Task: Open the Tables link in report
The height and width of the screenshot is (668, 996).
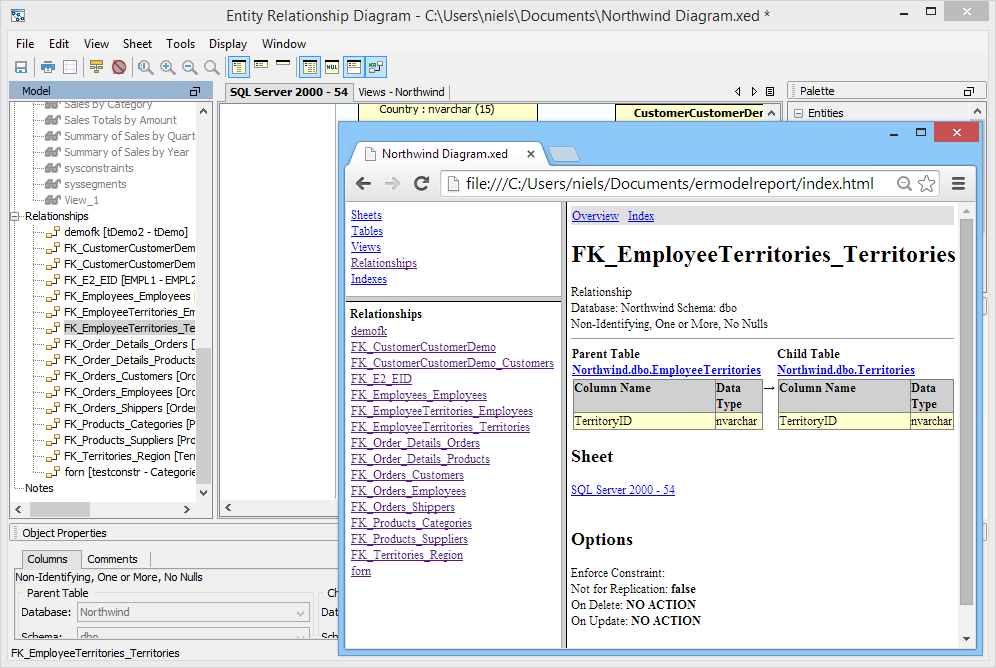Action: (x=367, y=231)
